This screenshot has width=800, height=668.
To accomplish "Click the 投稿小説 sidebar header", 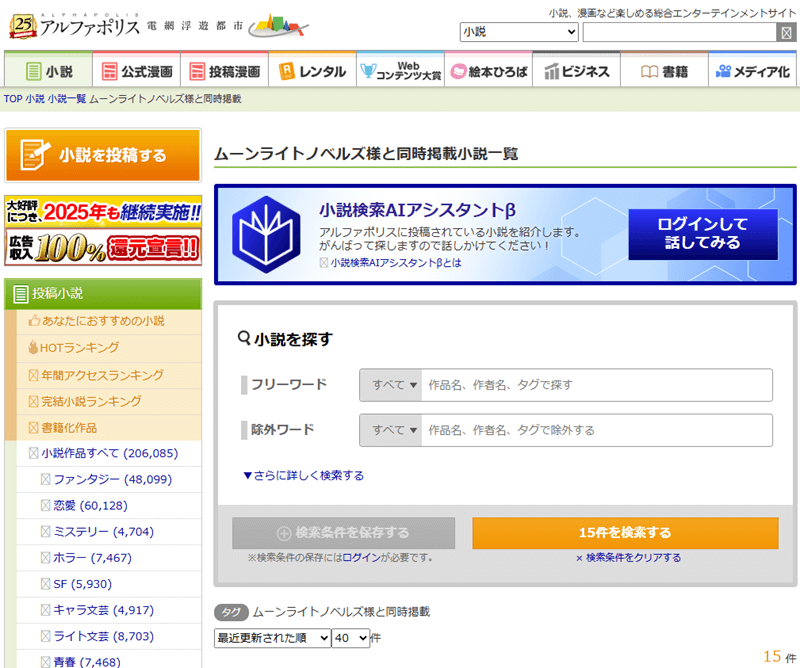I will [103, 294].
